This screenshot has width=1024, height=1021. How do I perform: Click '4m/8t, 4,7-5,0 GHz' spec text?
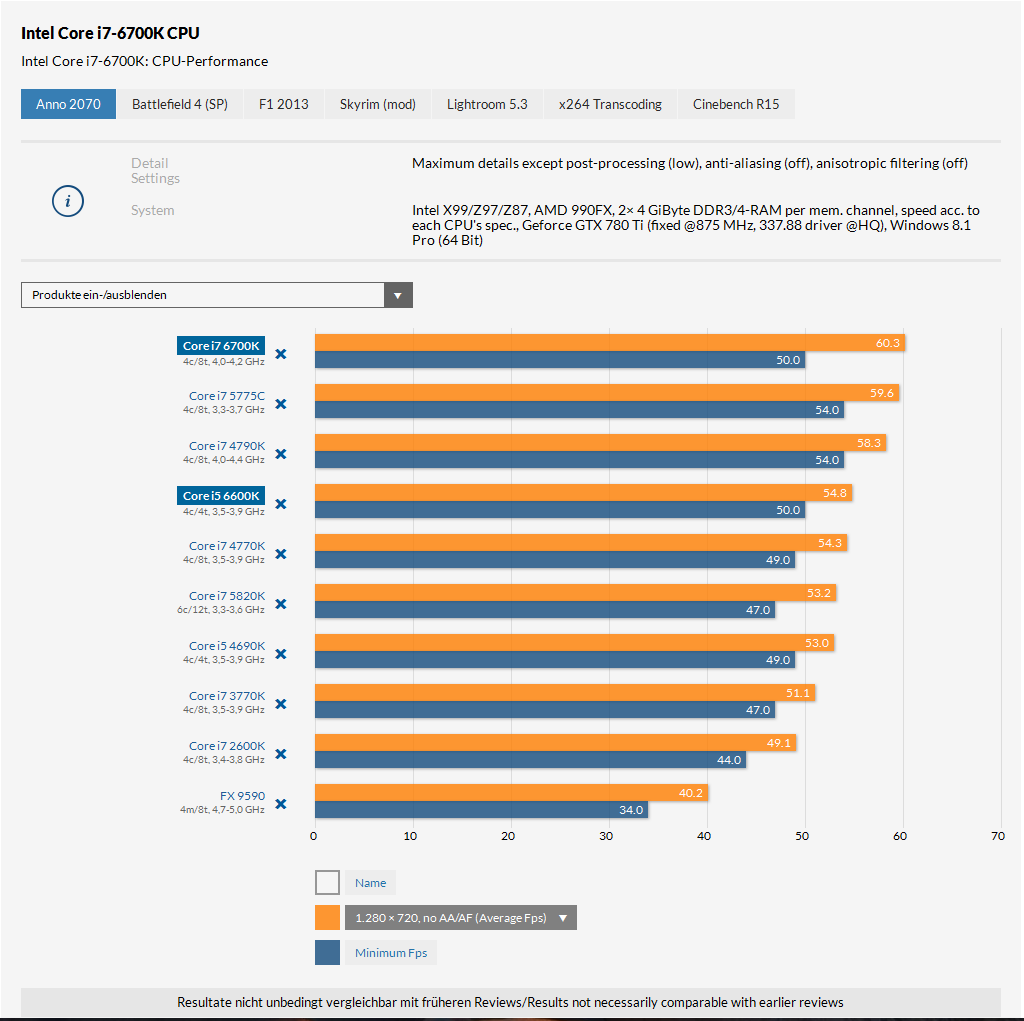click(222, 809)
